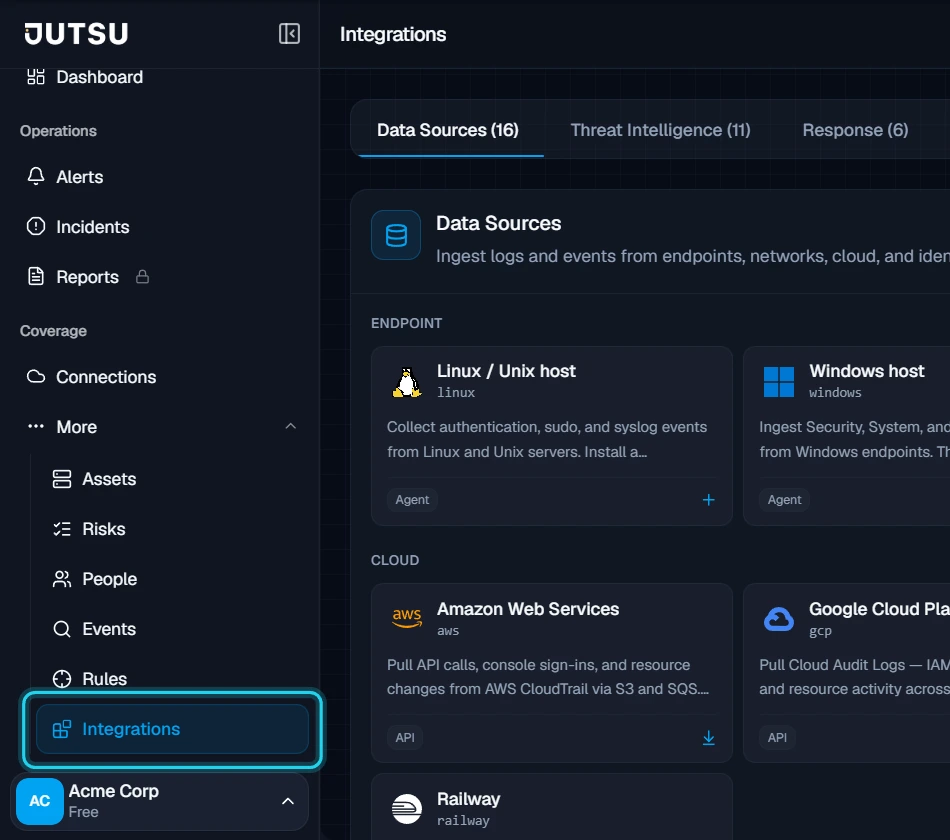This screenshot has width=950, height=840.
Task: Switch to Response (6) tab
Action: coord(855,130)
